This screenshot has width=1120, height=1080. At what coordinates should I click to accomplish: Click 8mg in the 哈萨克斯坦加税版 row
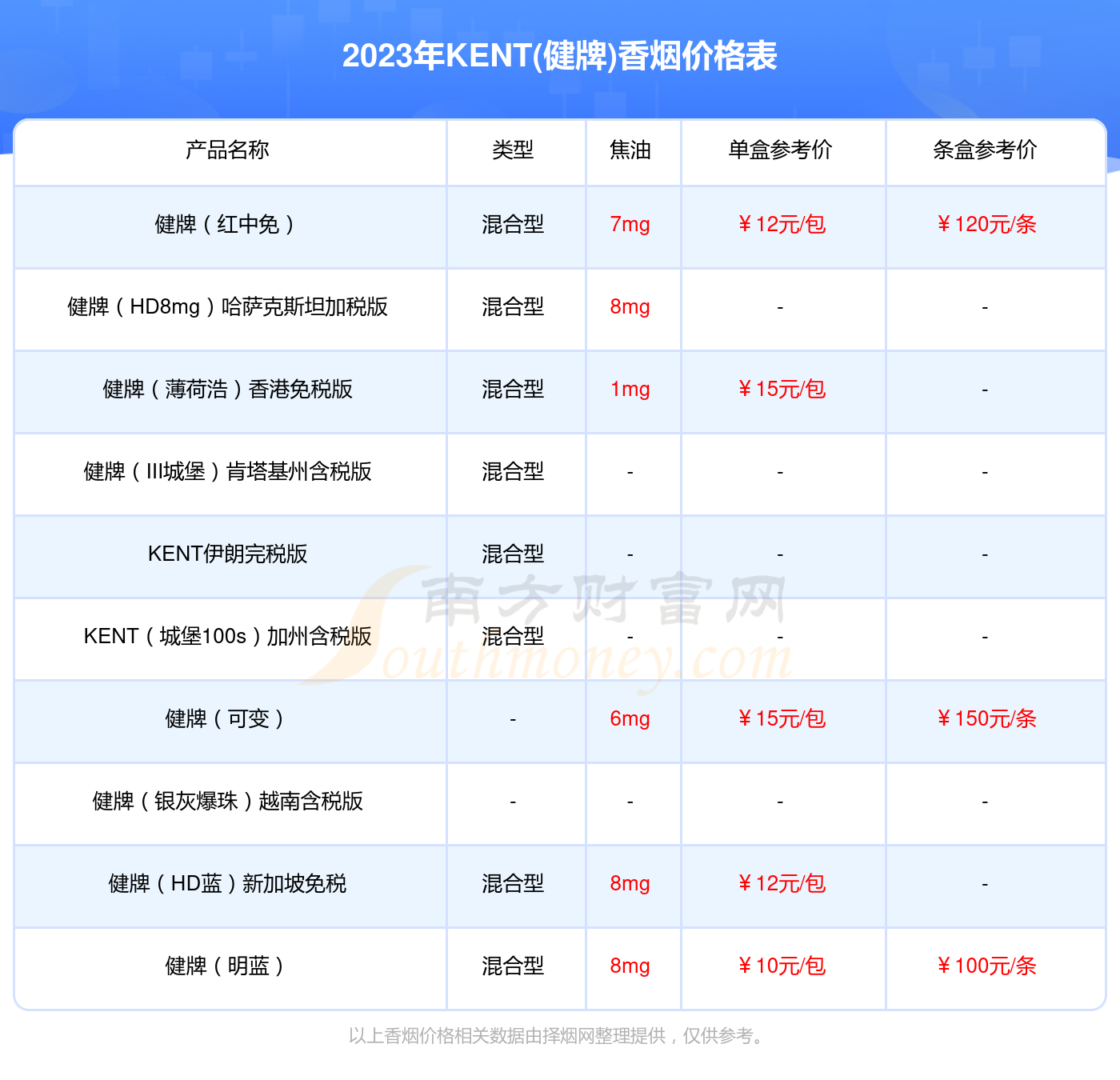(x=630, y=307)
